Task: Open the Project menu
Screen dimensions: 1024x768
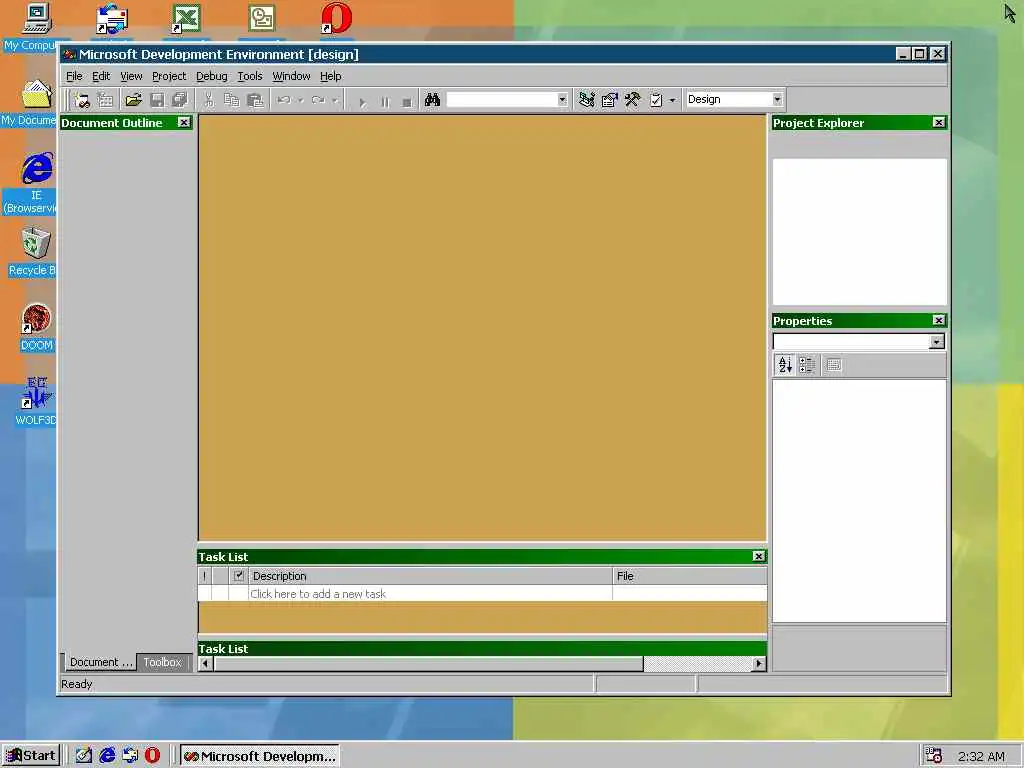Action: click(x=169, y=76)
